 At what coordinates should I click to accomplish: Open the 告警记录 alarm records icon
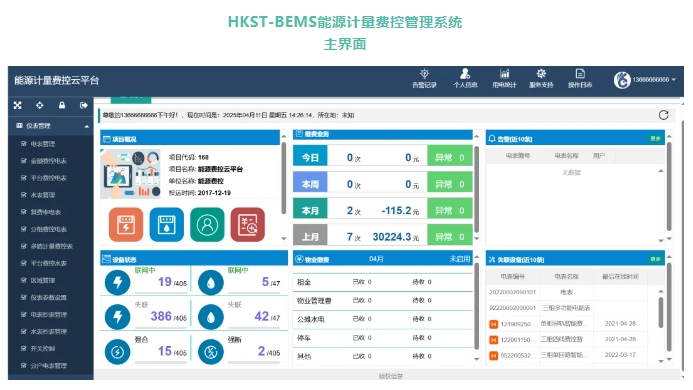tap(424, 78)
